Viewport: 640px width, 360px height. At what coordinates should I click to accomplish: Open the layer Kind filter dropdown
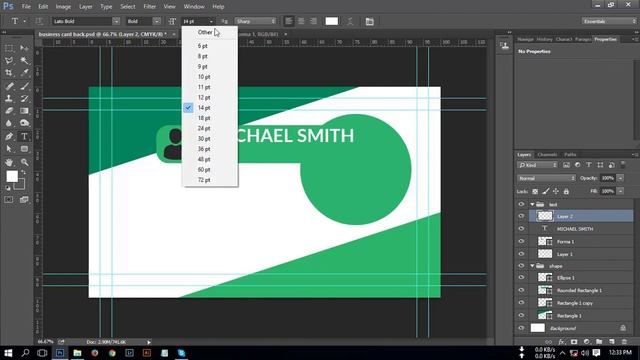click(x=538, y=165)
